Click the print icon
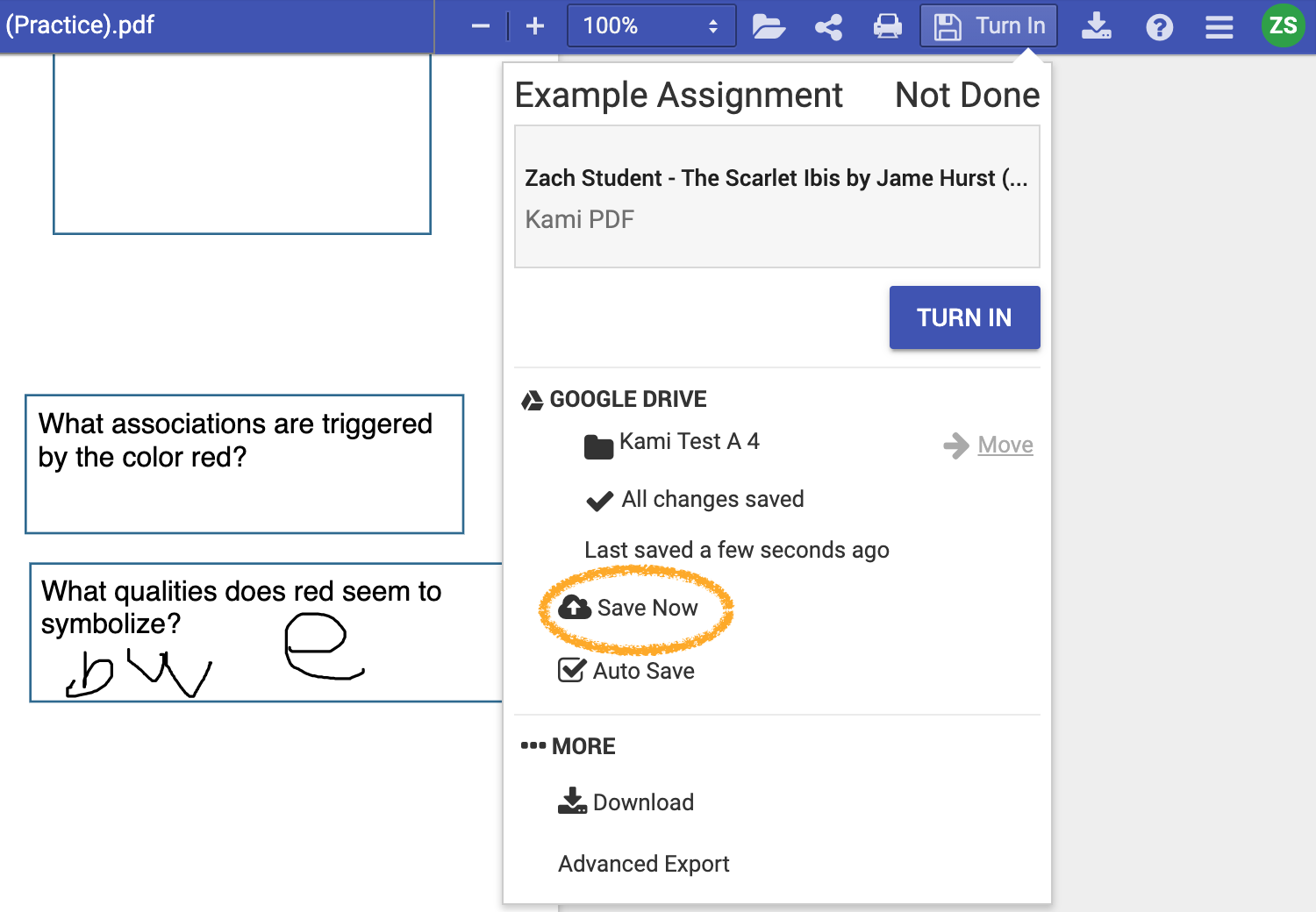 click(x=888, y=26)
